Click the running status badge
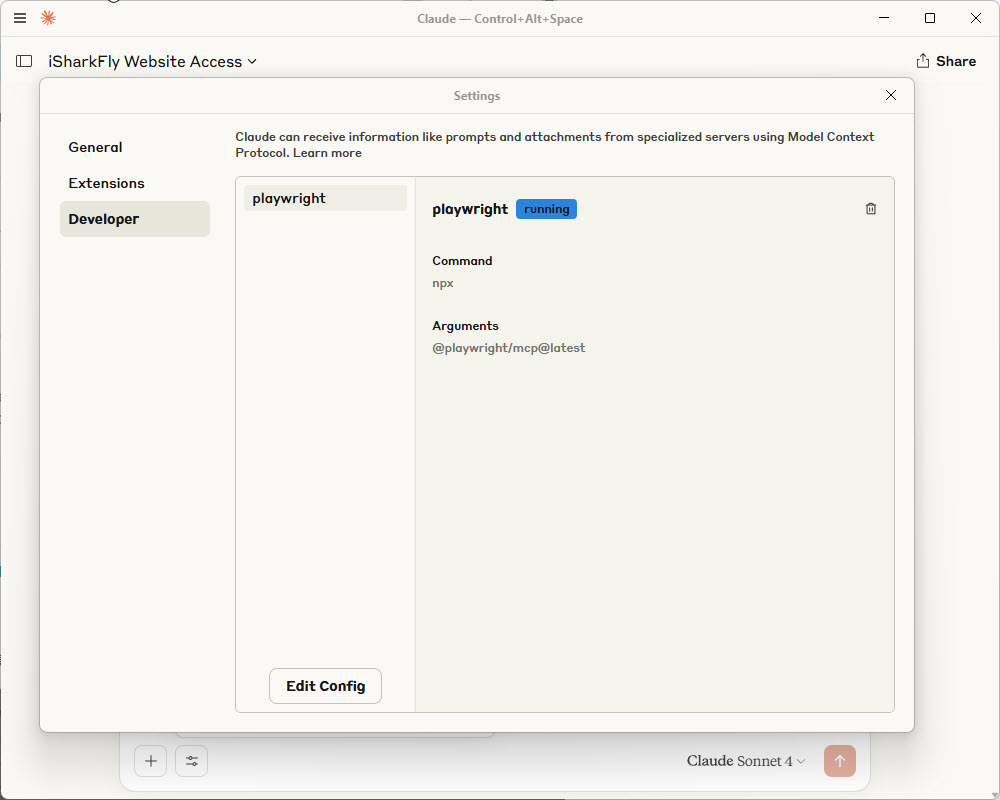This screenshot has height=800, width=1000. pos(546,209)
